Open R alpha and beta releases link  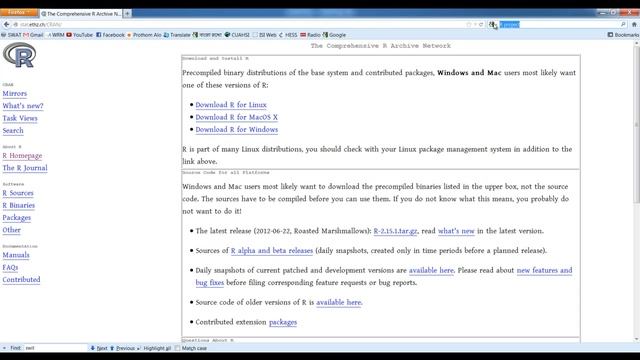(272, 251)
